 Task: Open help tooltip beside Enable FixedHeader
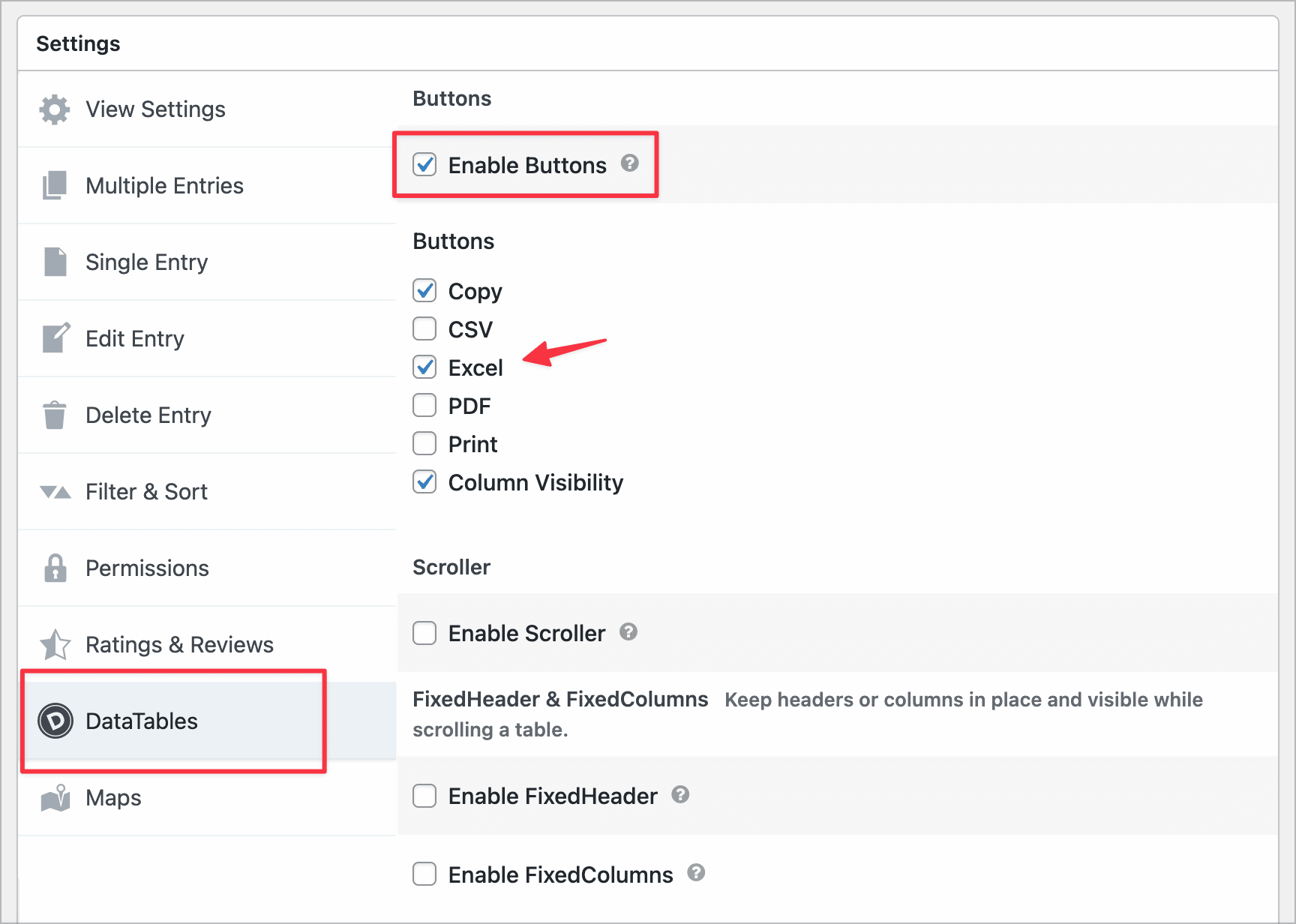click(680, 795)
